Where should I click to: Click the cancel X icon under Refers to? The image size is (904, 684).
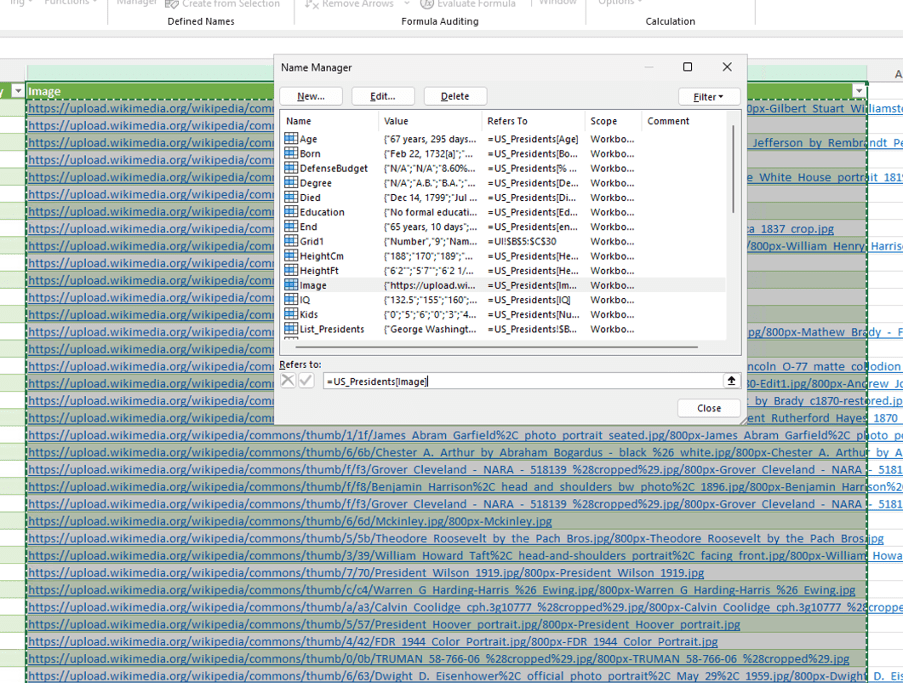click(x=288, y=381)
